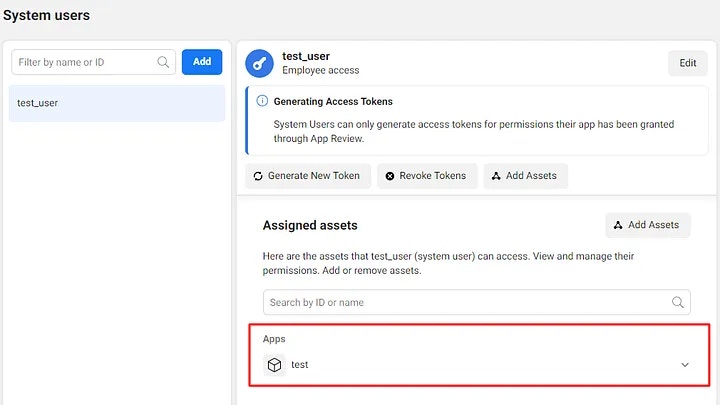Click the magnifier icon in the filter box
This screenshot has height=405, width=720.
[163, 62]
